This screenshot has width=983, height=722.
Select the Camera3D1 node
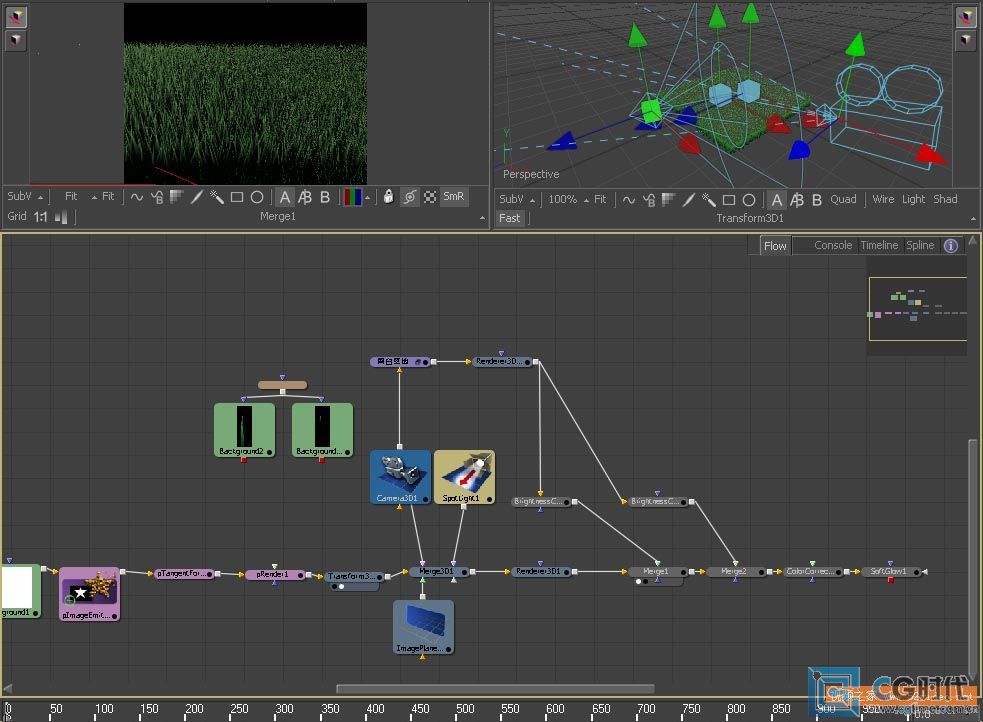tap(400, 477)
